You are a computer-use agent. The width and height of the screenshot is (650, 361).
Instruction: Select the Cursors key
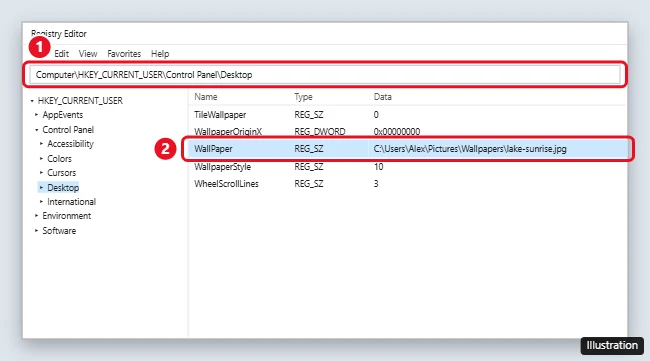click(x=61, y=173)
